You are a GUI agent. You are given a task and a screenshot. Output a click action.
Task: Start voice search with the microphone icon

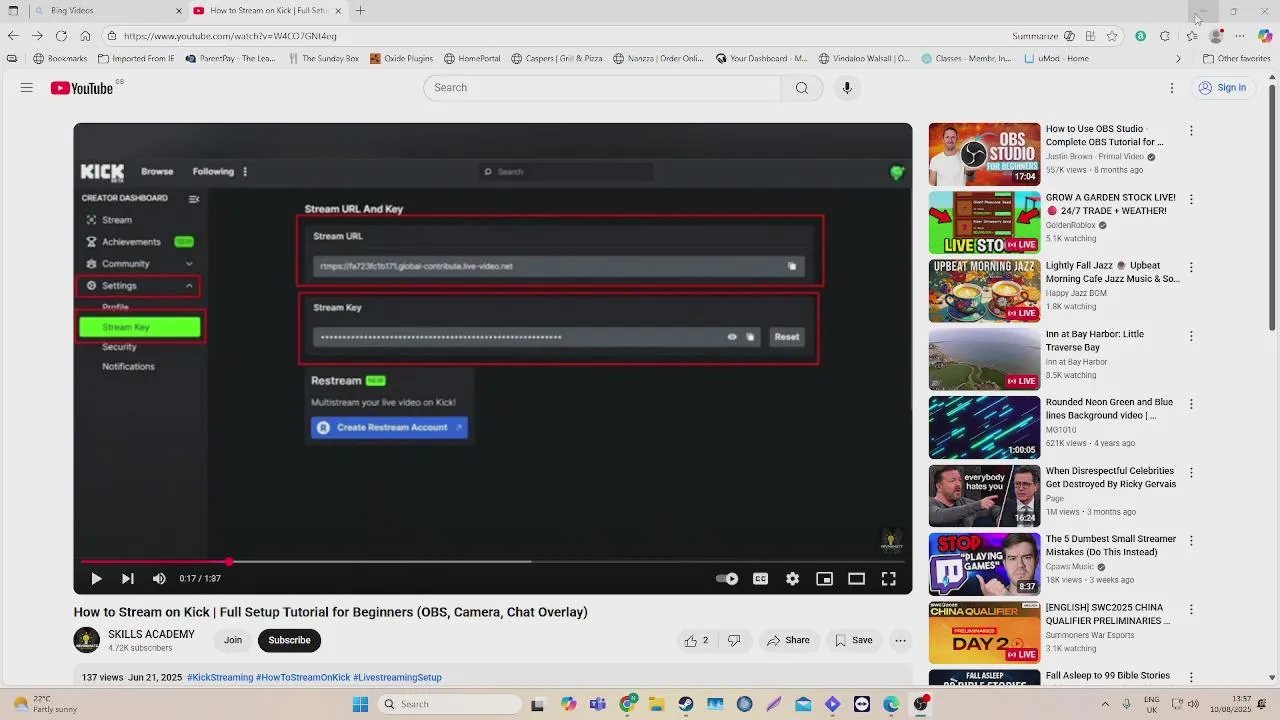(x=847, y=88)
